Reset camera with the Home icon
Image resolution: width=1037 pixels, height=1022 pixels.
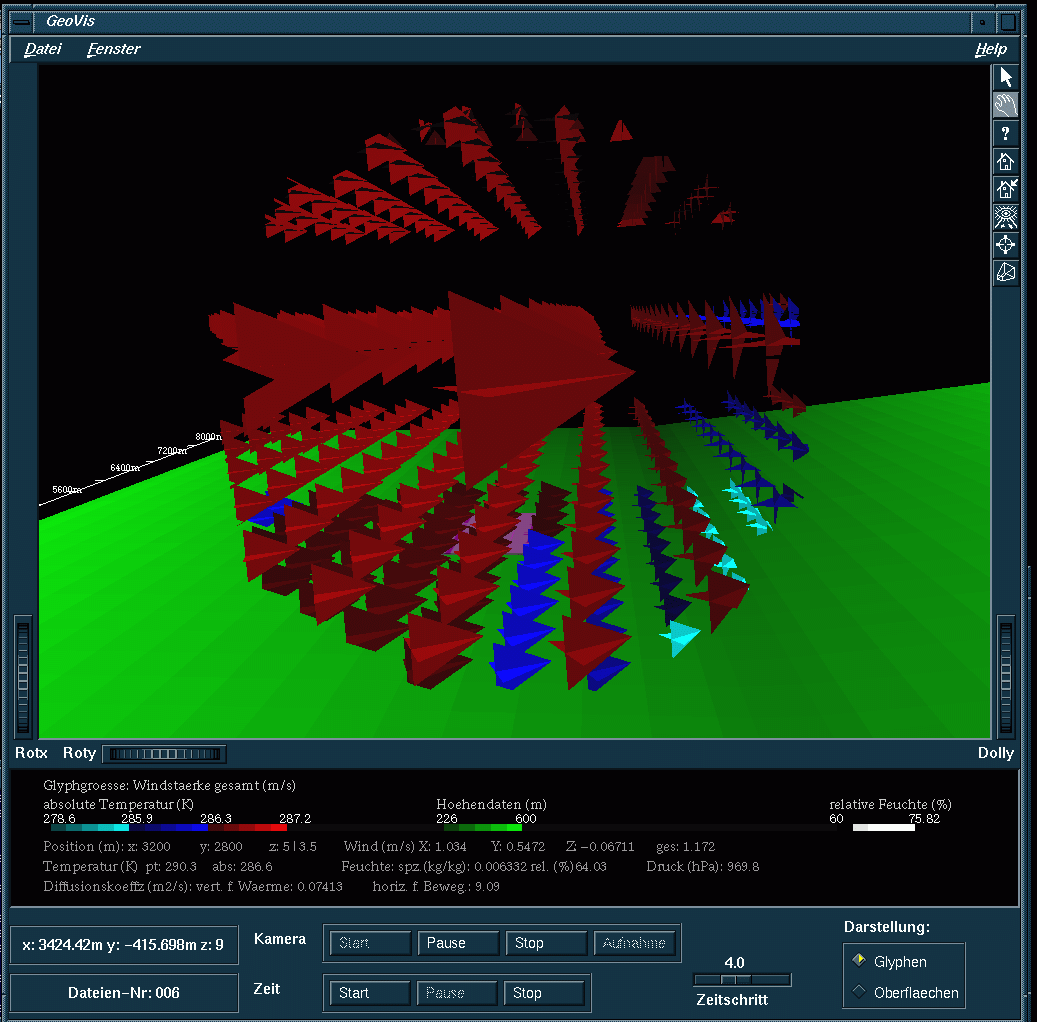(x=1006, y=161)
